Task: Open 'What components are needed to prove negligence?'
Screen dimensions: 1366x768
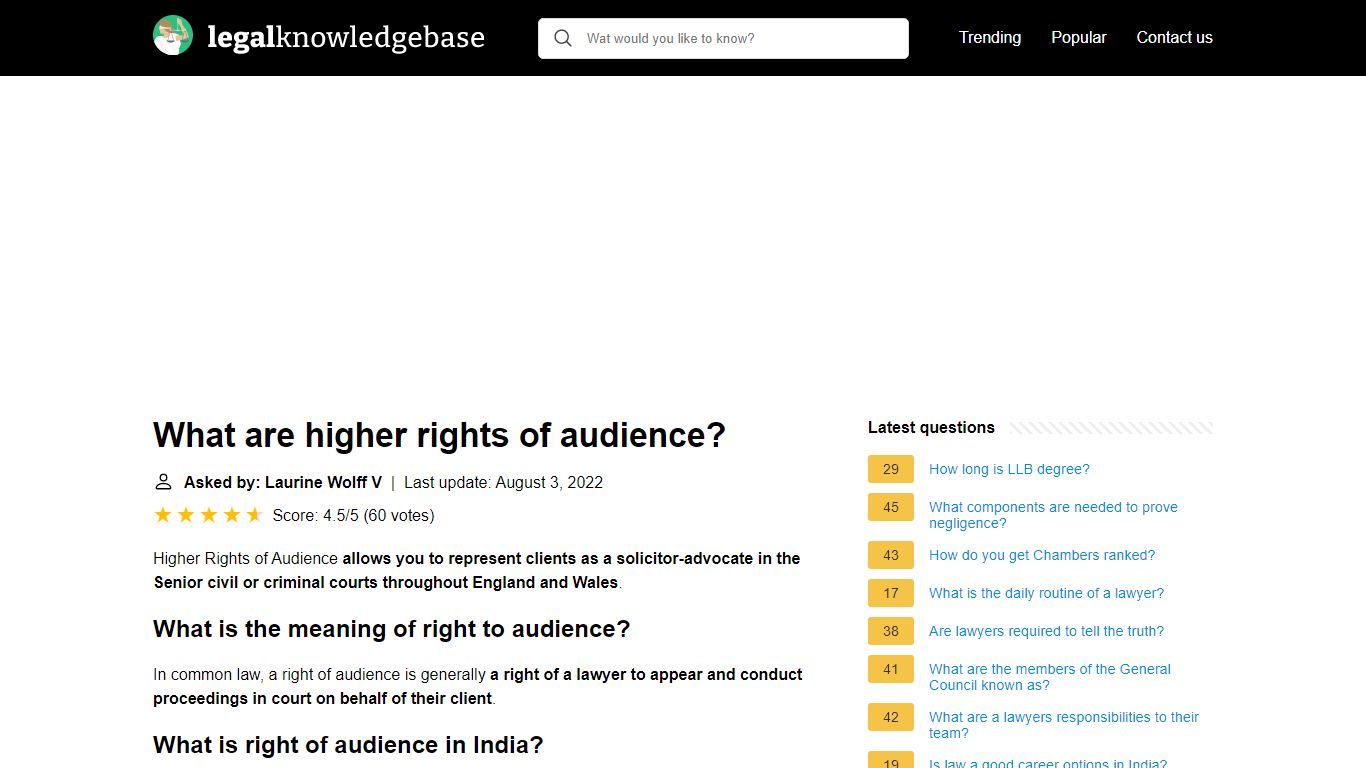Action: (x=1053, y=515)
